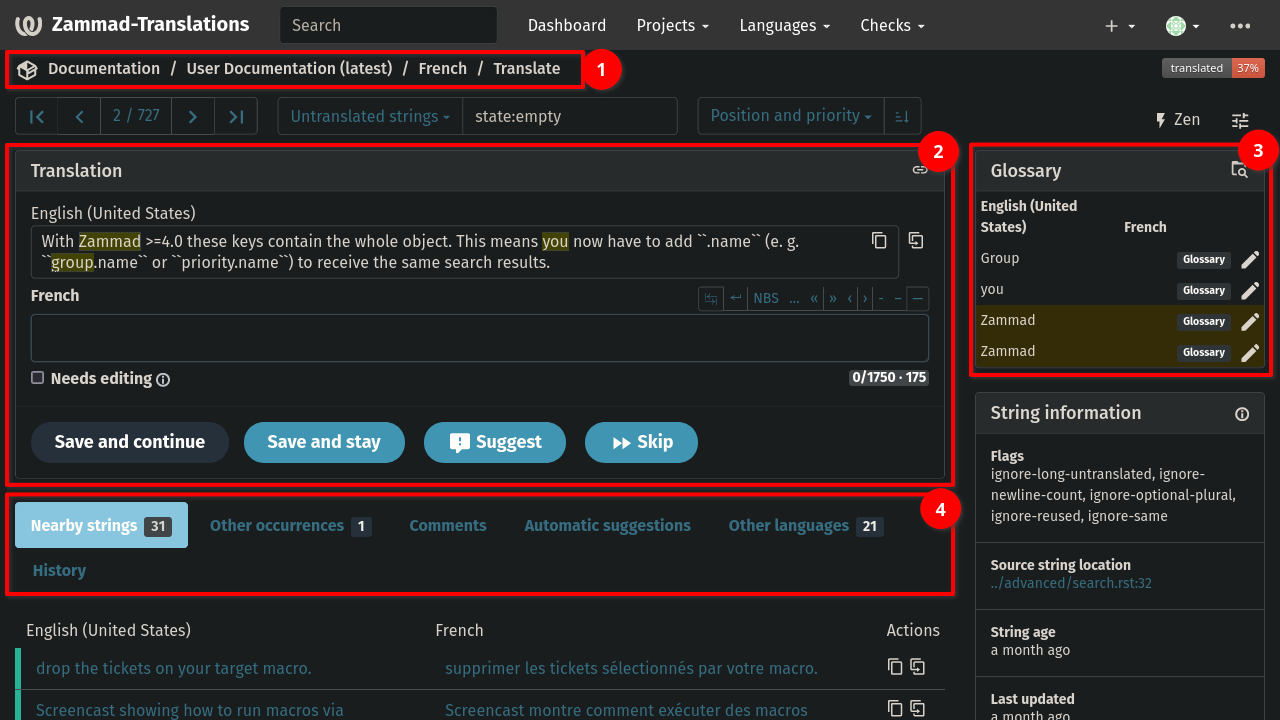Tick the Needs editing checkbox
Screen dimensions: 1280x720
37,378
